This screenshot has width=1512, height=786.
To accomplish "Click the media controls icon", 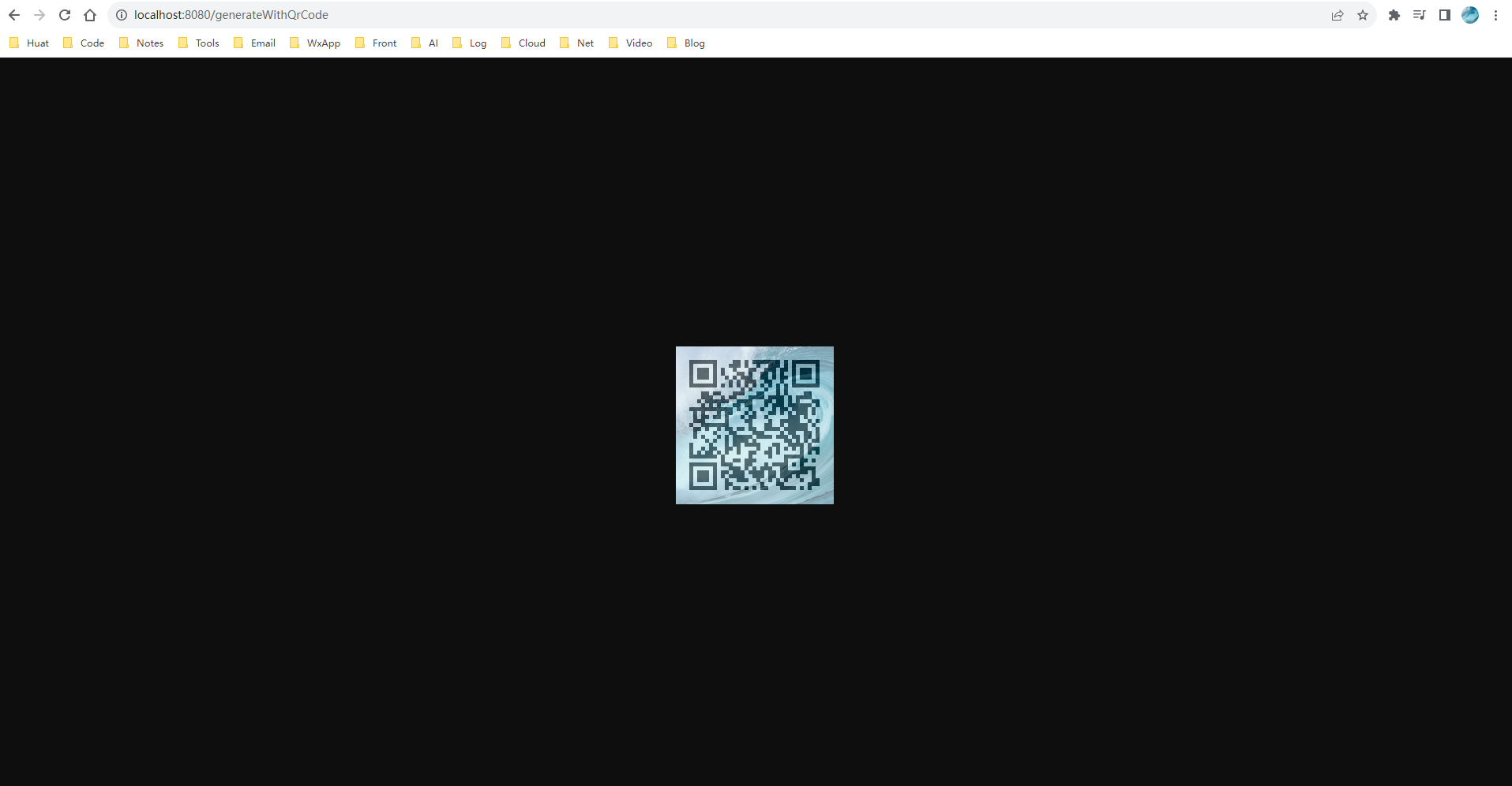I will (x=1420, y=15).
